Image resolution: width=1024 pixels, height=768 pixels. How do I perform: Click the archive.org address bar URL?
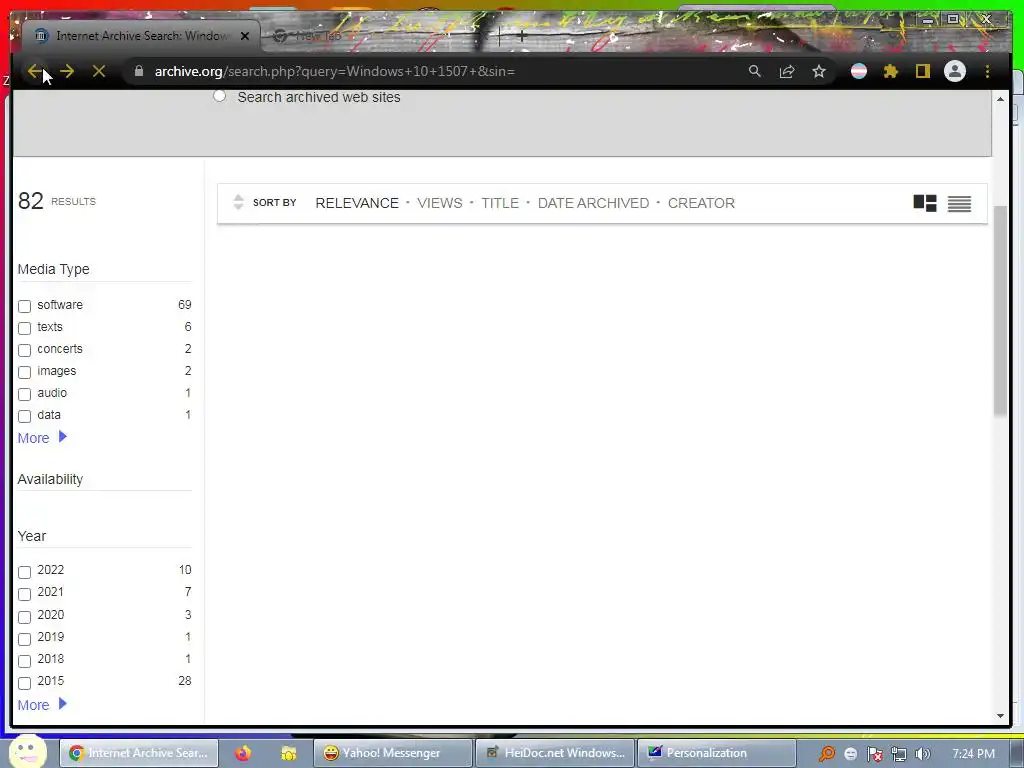[334, 71]
